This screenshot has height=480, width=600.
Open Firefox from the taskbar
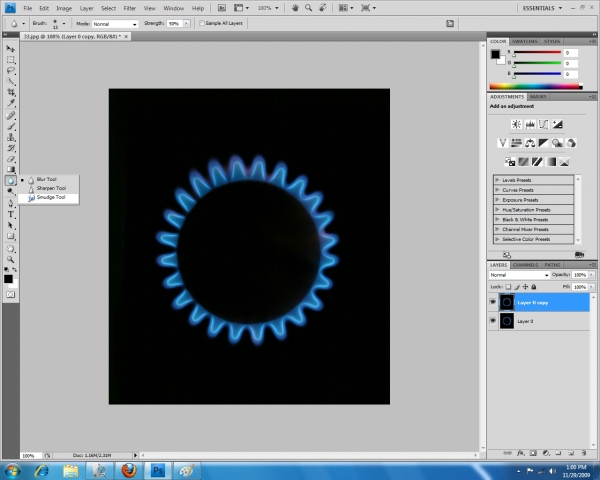tap(129, 470)
